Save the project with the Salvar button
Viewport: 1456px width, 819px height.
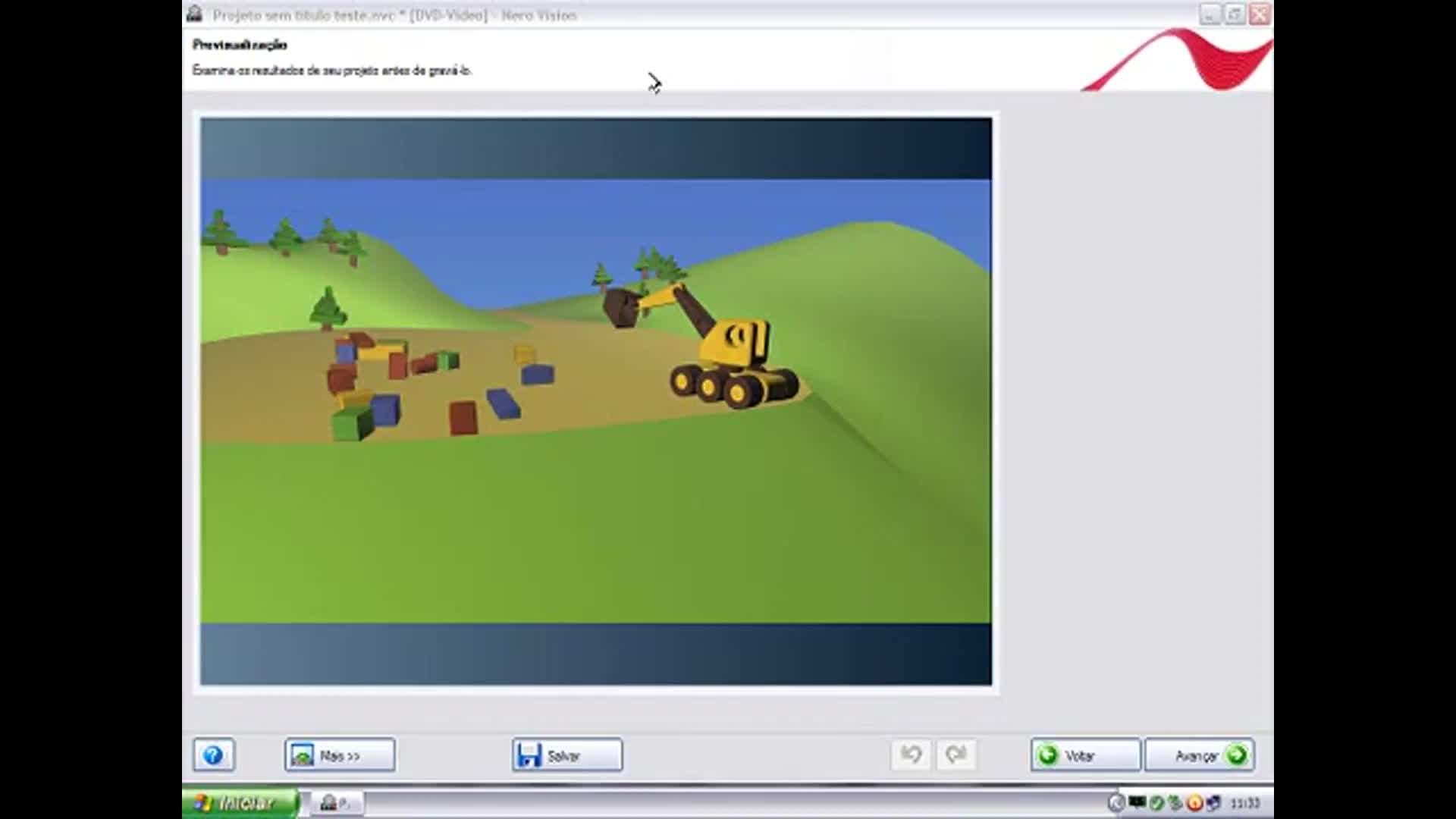567,755
